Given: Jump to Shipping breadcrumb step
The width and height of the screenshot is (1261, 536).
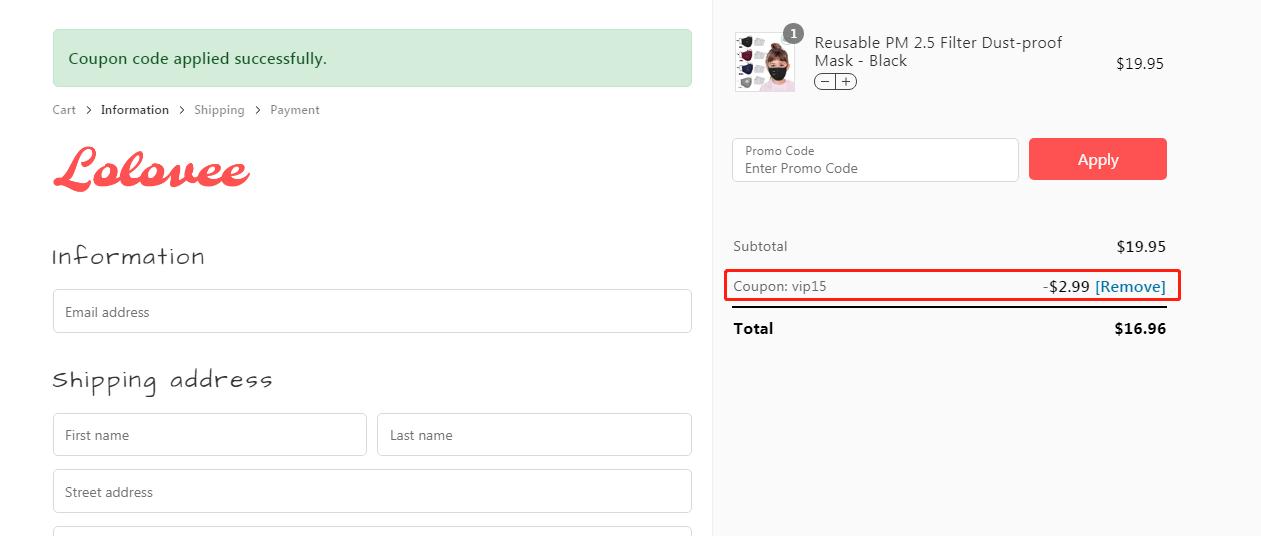Looking at the screenshot, I should coord(219,110).
